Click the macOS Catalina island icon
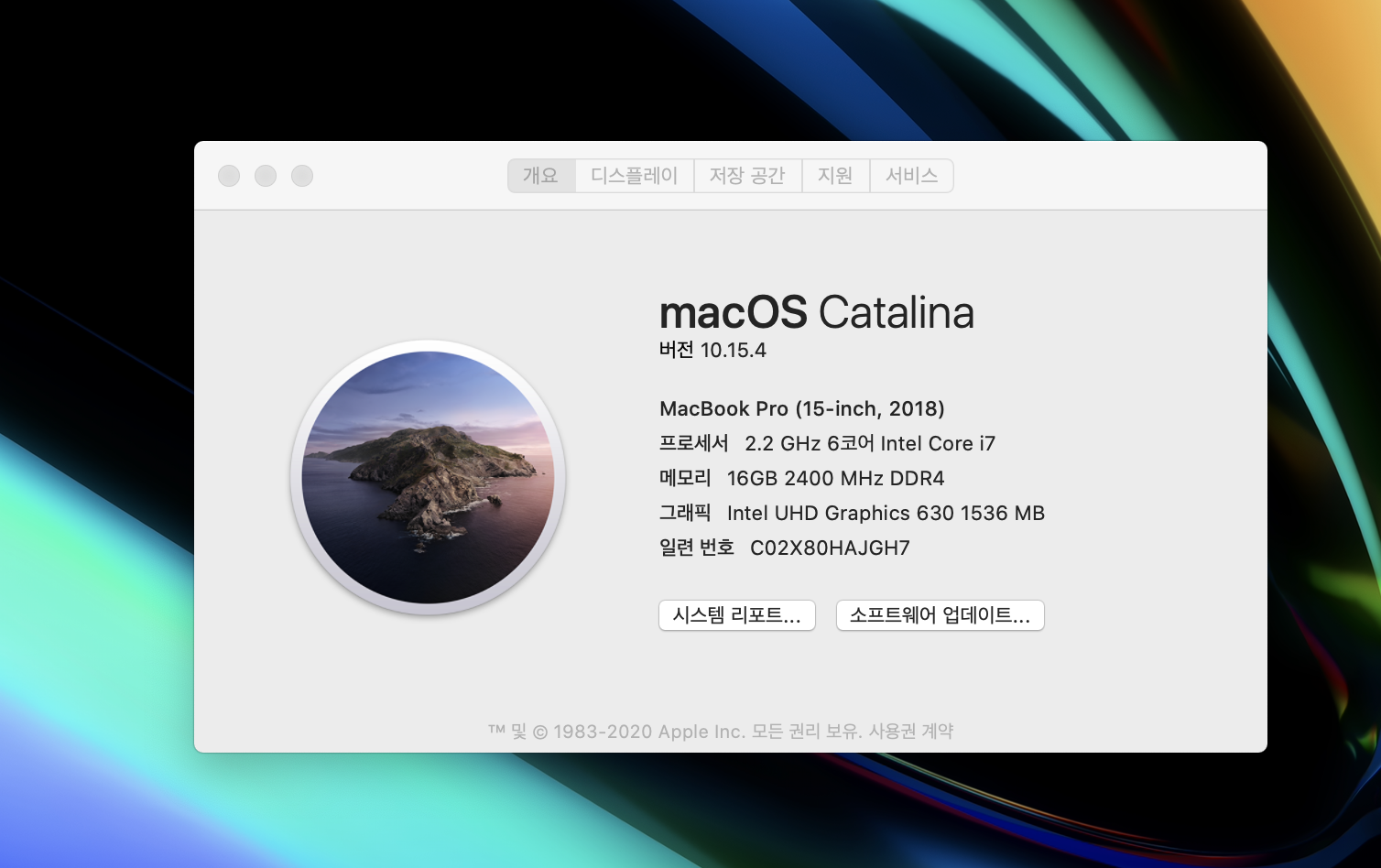The width and height of the screenshot is (1381, 868). pyautogui.click(x=428, y=477)
